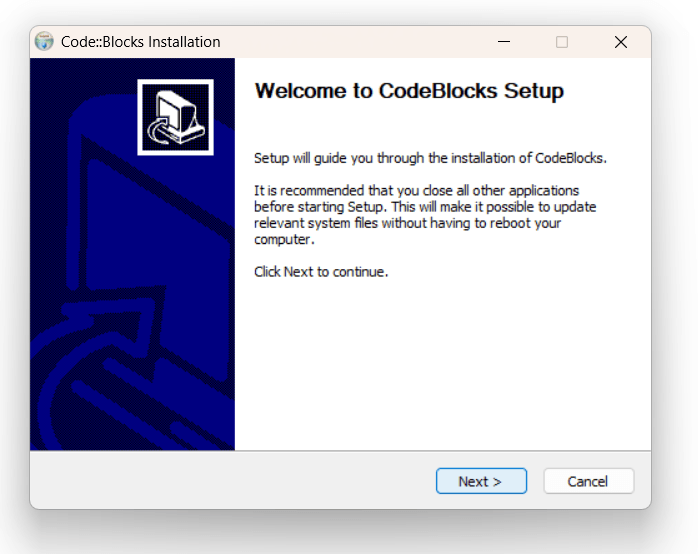Click grey footer area left of Next
Image resolution: width=698 pixels, height=554 pixels.
[230, 481]
